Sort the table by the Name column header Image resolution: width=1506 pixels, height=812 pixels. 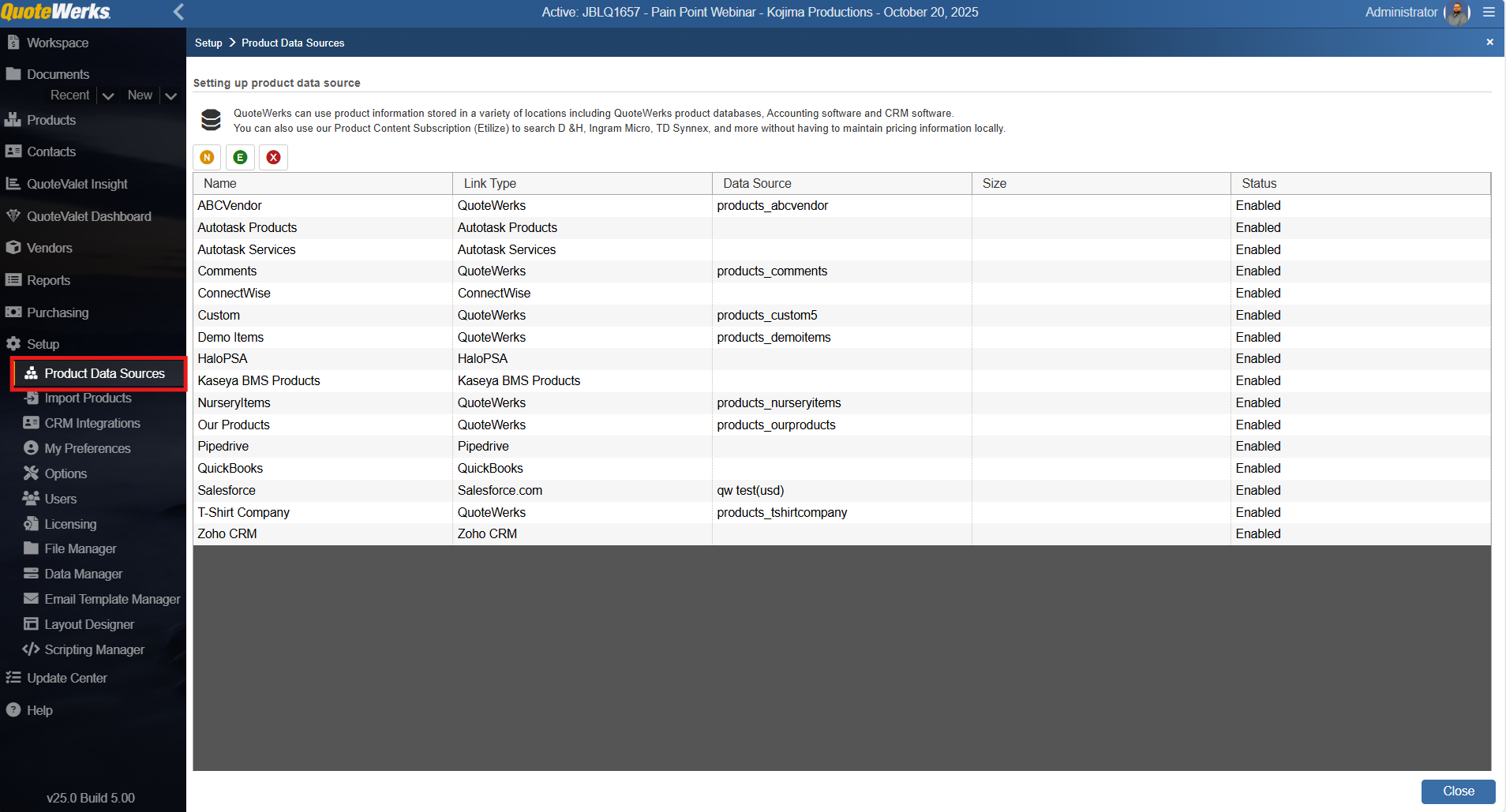pyautogui.click(x=220, y=183)
